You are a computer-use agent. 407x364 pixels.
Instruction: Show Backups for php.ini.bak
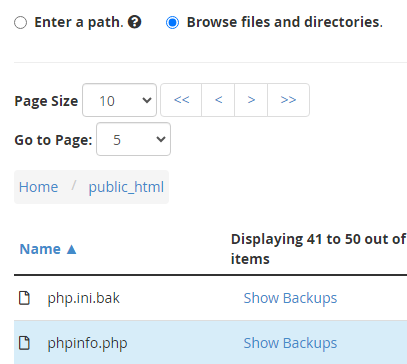290,298
